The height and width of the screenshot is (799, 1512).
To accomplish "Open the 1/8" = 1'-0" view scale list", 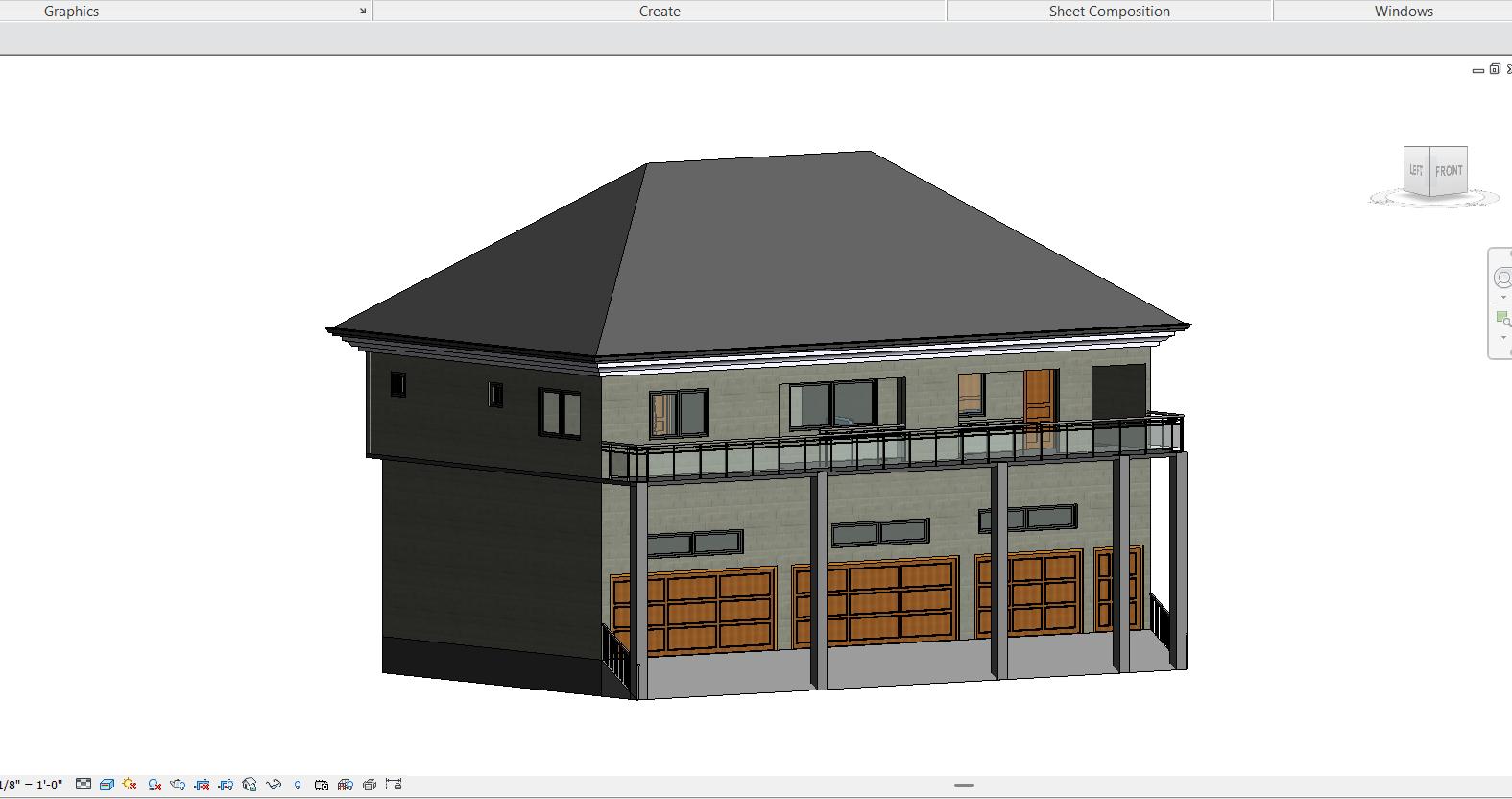I will coord(32,785).
